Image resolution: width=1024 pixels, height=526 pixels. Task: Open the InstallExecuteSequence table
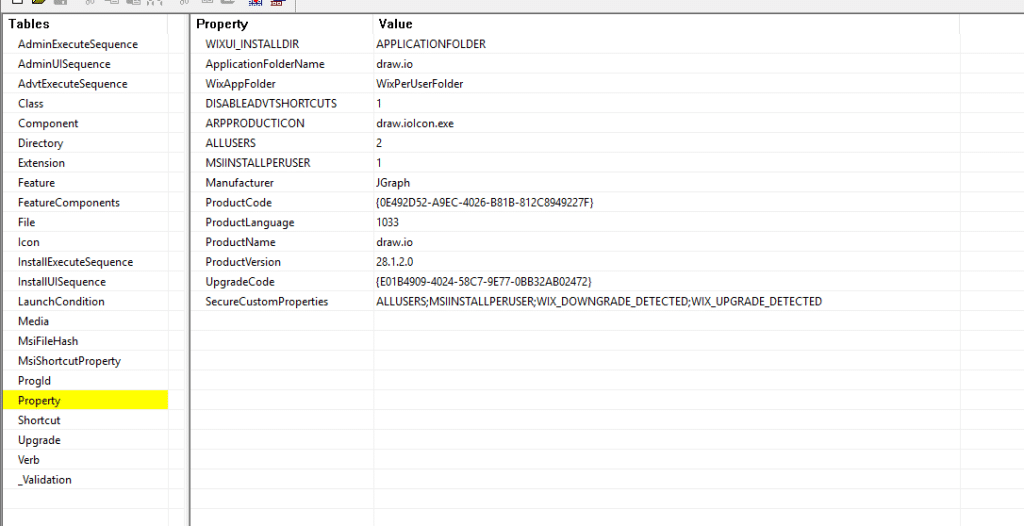pos(75,262)
